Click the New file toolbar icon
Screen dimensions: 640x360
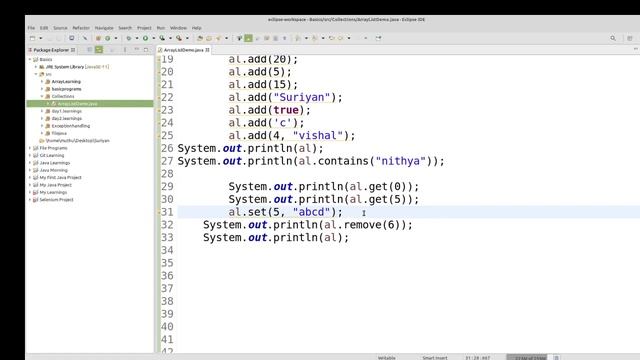click(x=32, y=38)
